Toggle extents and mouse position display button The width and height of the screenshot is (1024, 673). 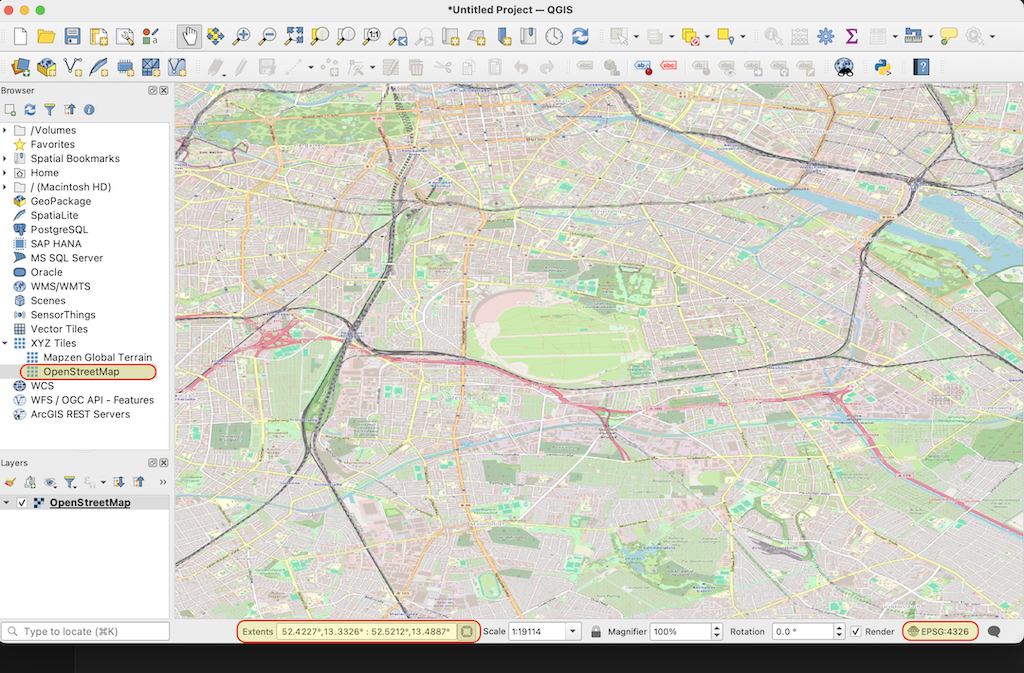(466, 631)
